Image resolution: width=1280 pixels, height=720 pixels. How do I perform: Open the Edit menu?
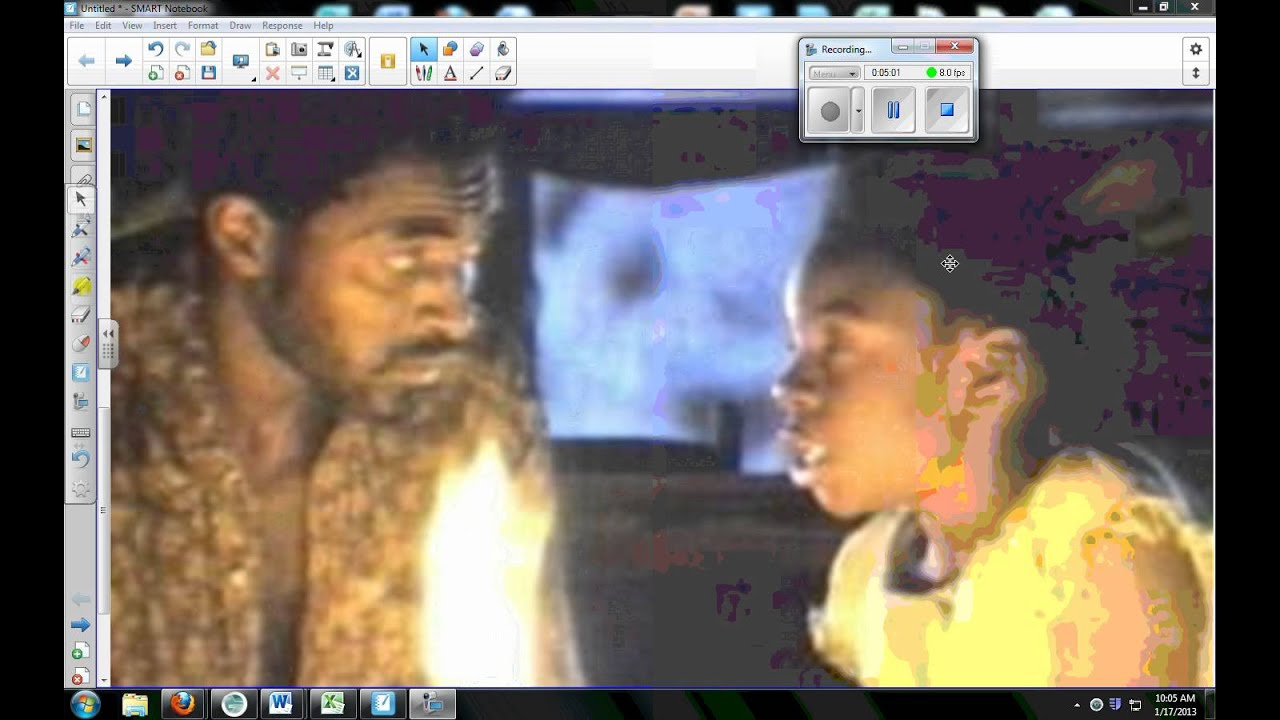tap(103, 25)
